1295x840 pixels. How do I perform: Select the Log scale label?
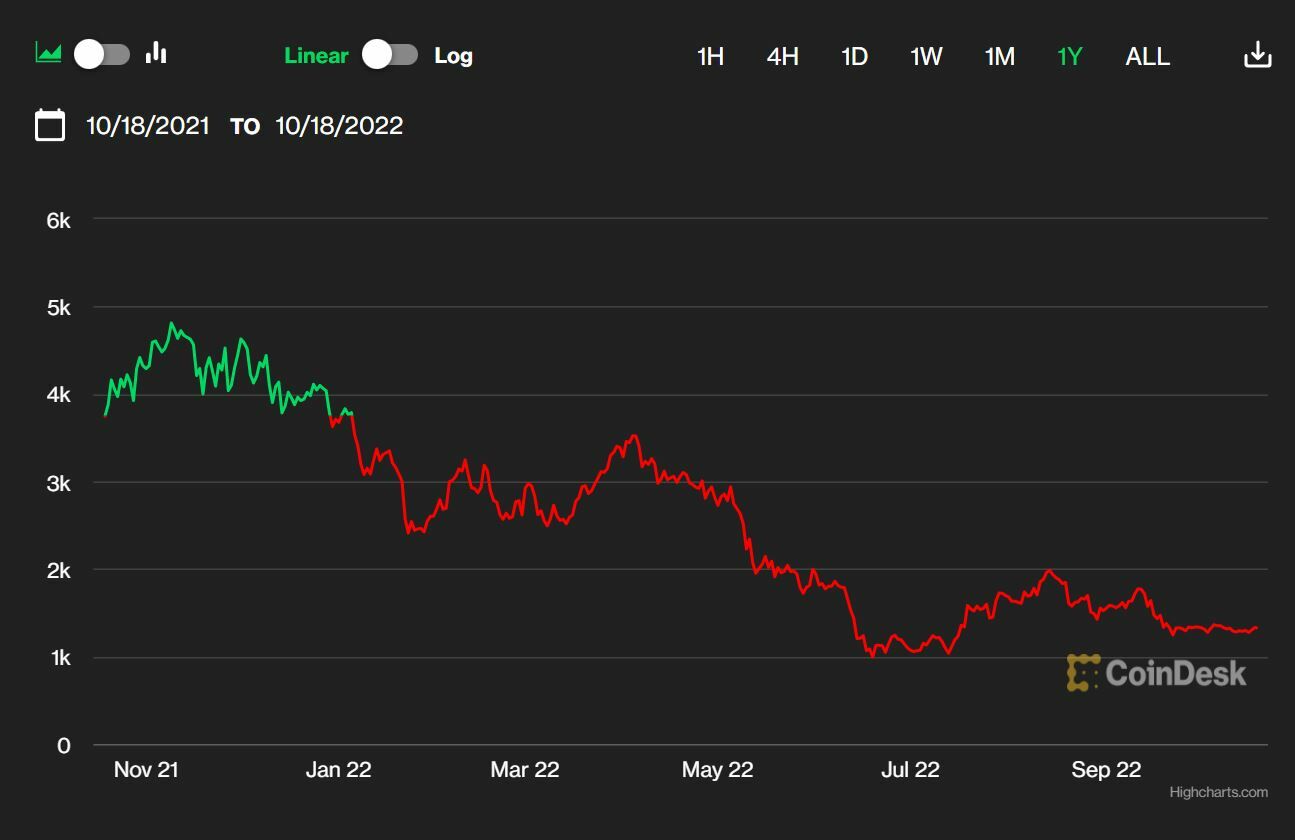pos(453,56)
